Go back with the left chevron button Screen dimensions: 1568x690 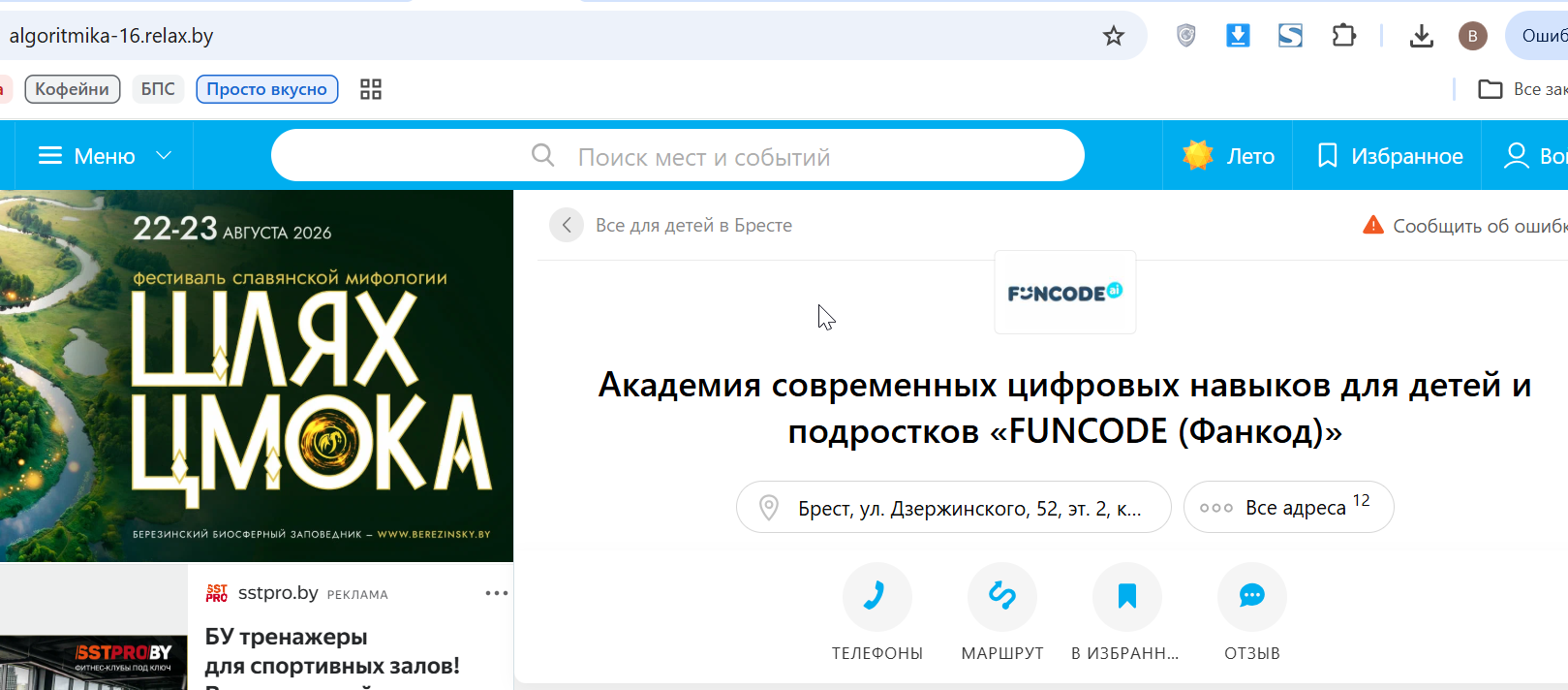567,225
